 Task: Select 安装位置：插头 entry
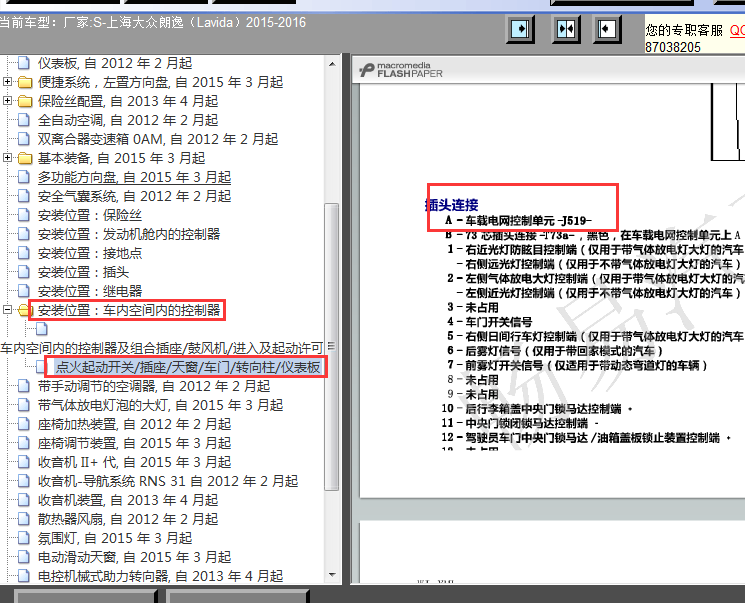pos(83,272)
